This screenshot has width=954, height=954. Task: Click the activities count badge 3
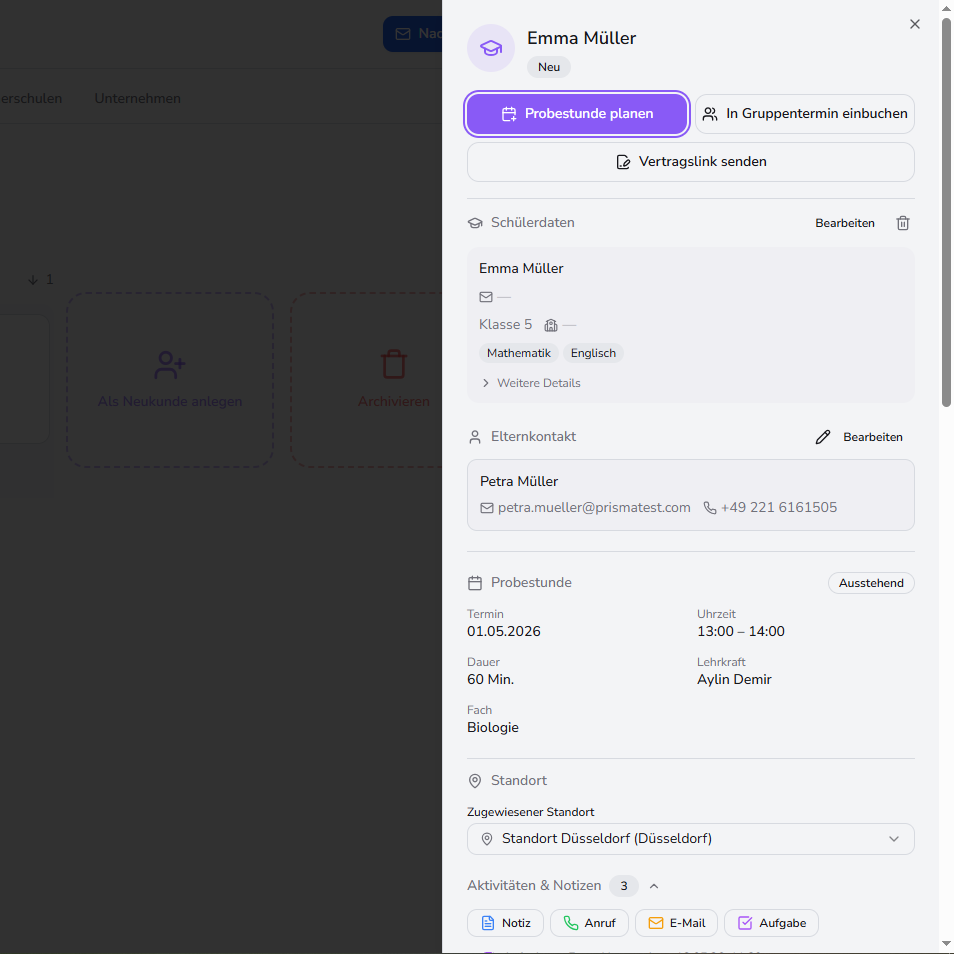pos(624,886)
